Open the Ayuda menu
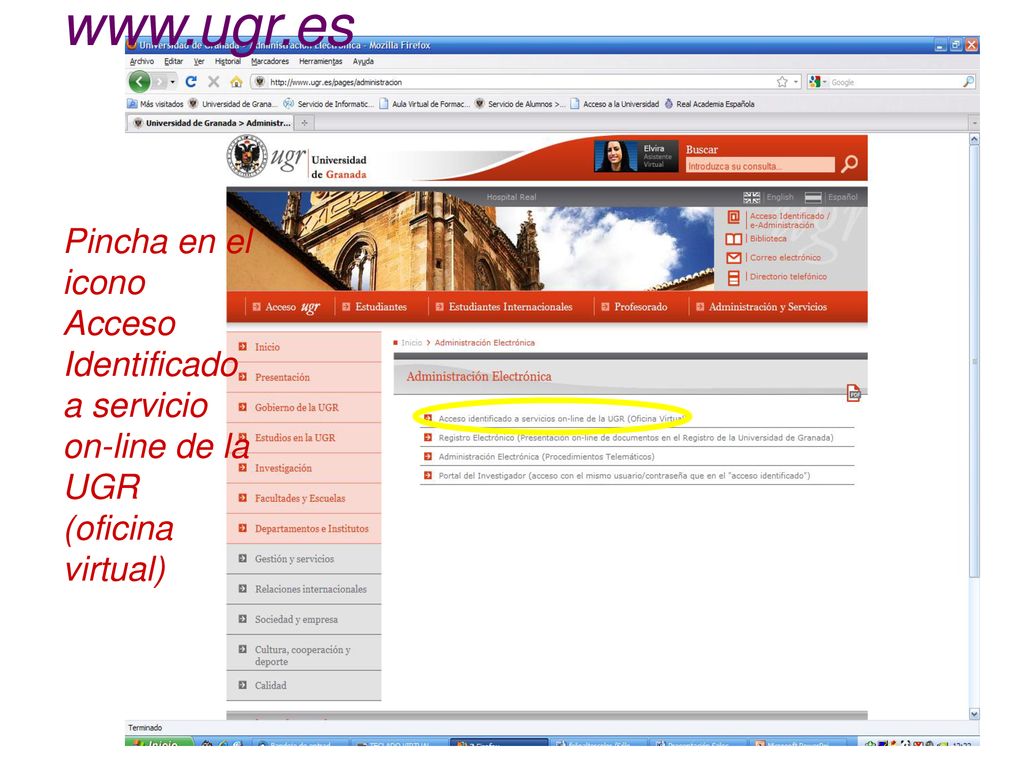This screenshot has height=768, width=1024. click(x=363, y=61)
